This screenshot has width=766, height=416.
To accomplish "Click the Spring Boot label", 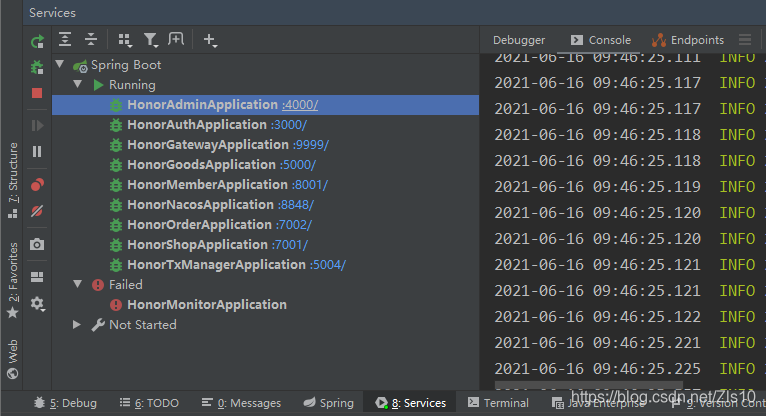I will click(x=126, y=65).
